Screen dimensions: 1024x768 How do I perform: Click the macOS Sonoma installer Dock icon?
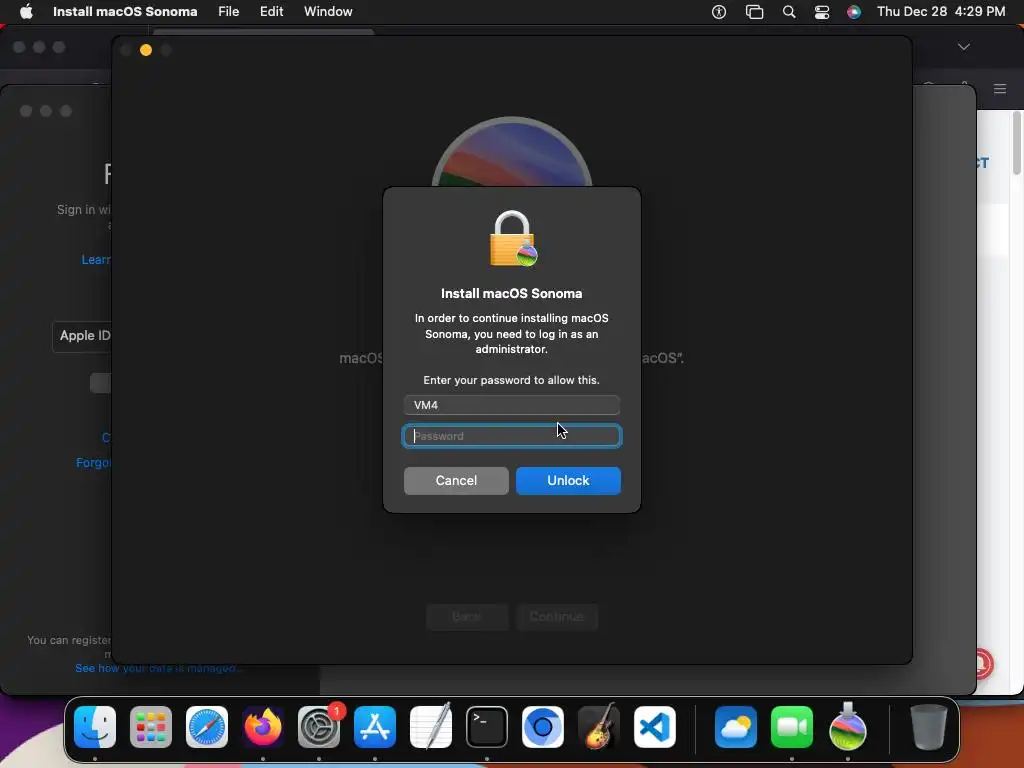coord(848,726)
